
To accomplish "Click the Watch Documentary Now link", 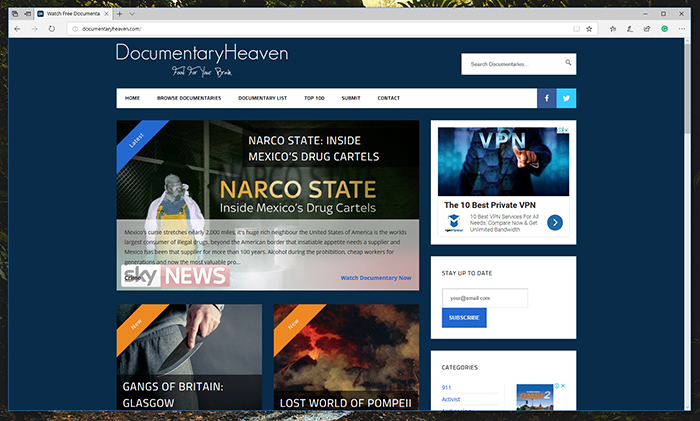I will [x=376, y=278].
